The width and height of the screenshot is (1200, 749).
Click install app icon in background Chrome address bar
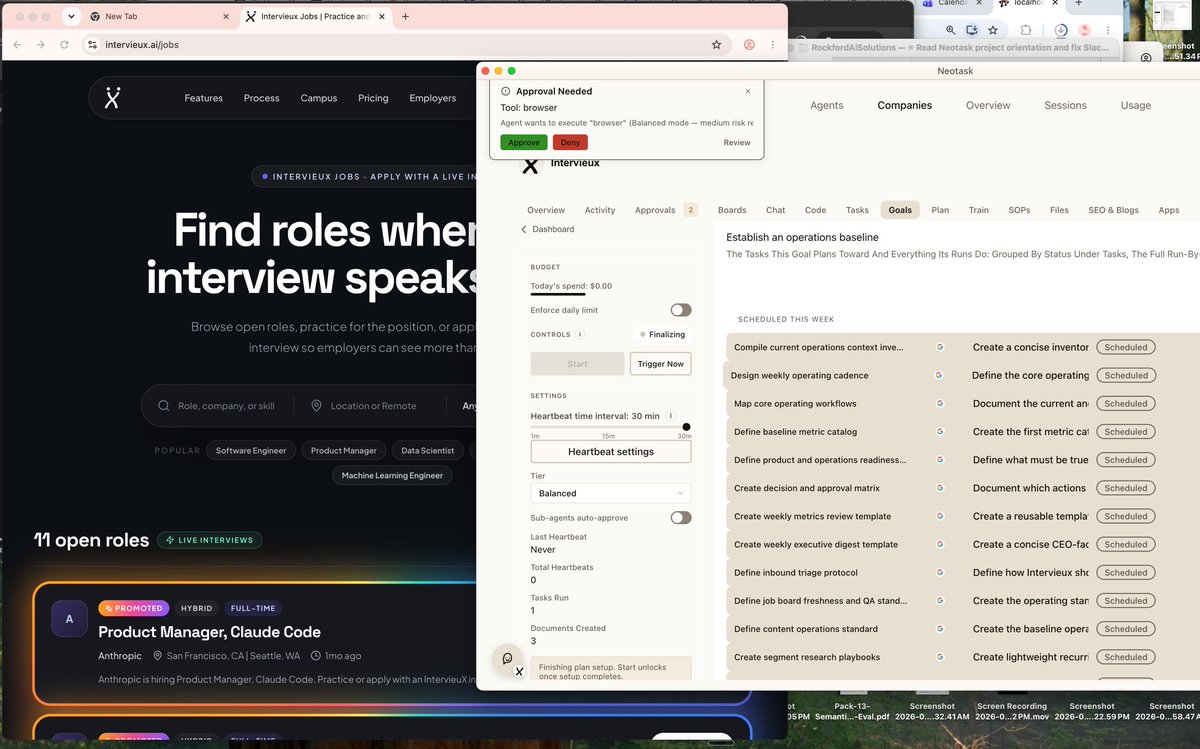972,31
